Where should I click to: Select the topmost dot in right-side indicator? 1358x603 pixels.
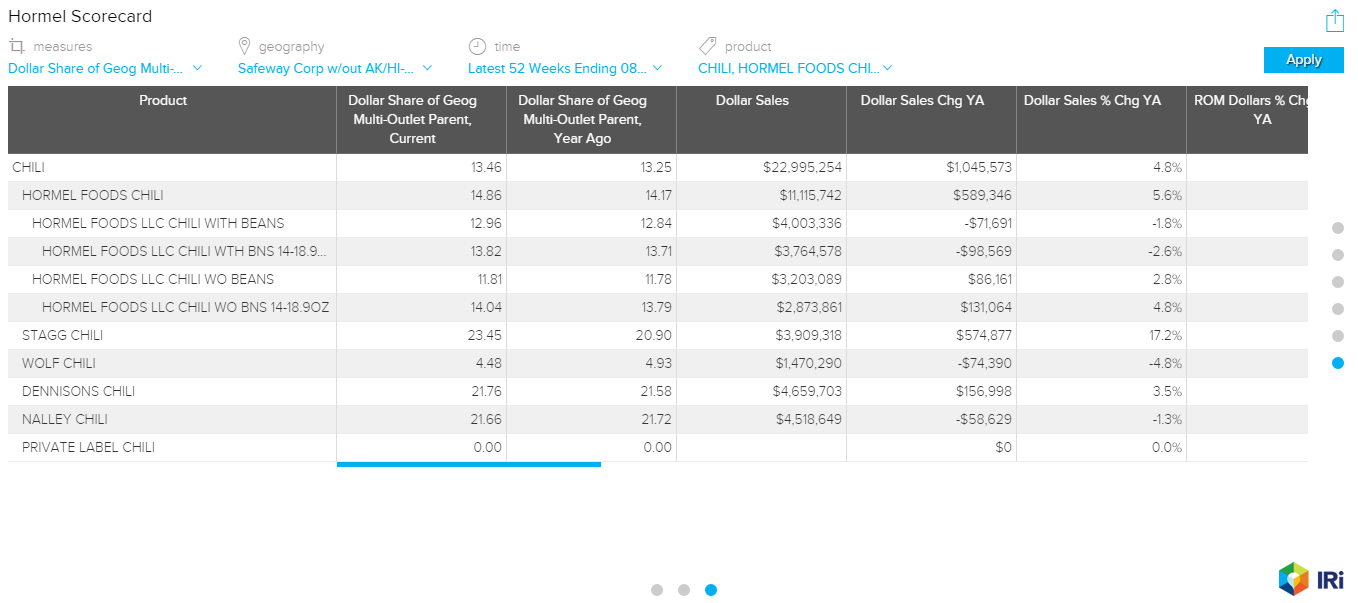(1338, 228)
